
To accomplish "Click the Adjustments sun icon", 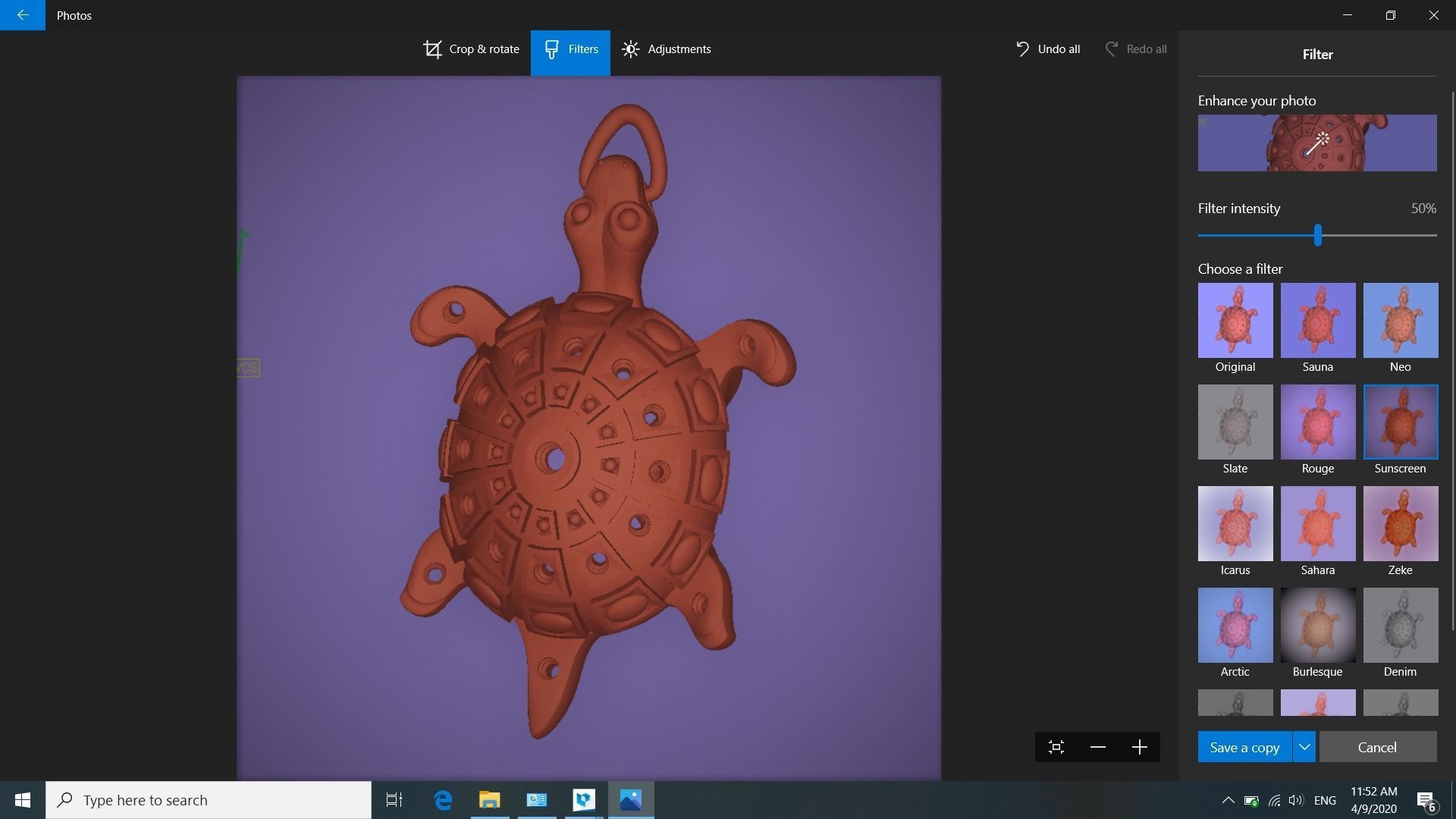I will point(630,49).
